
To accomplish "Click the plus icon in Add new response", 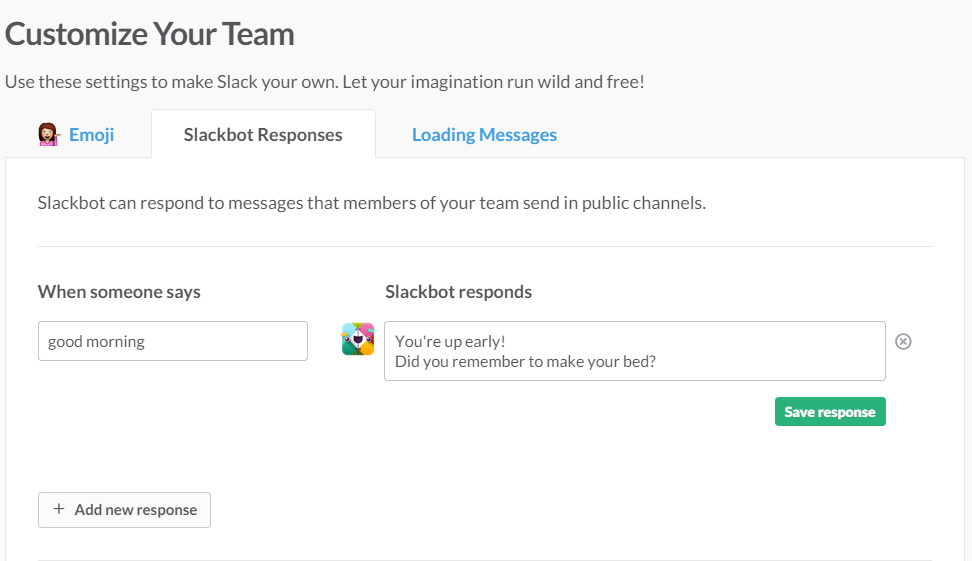I will click(x=59, y=509).
